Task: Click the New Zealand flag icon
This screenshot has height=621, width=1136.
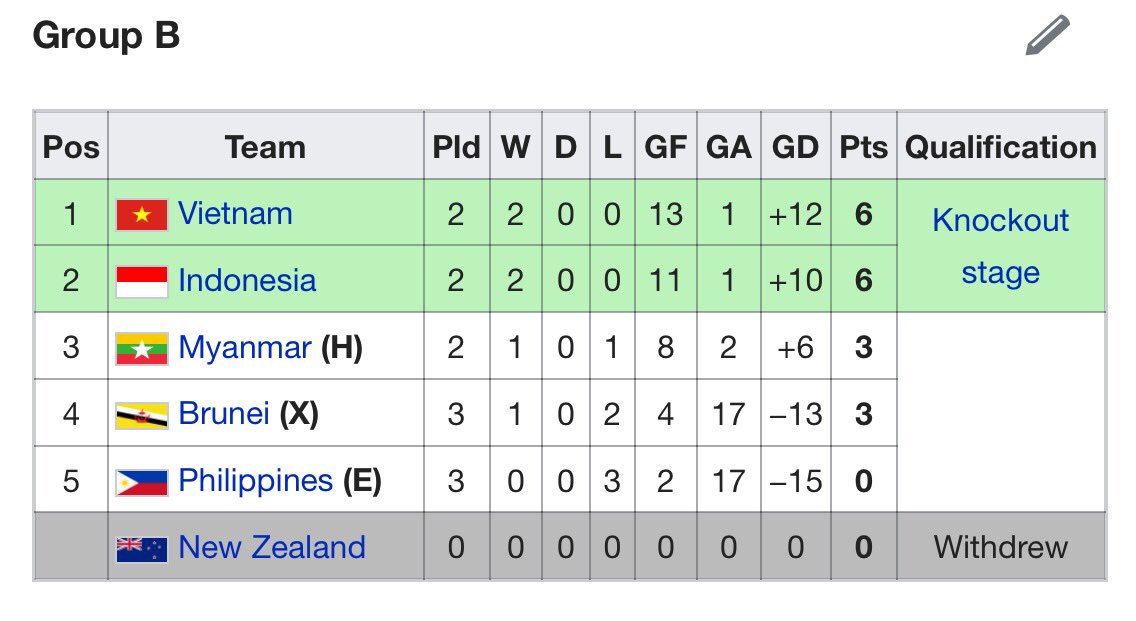Action: coord(142,549)
